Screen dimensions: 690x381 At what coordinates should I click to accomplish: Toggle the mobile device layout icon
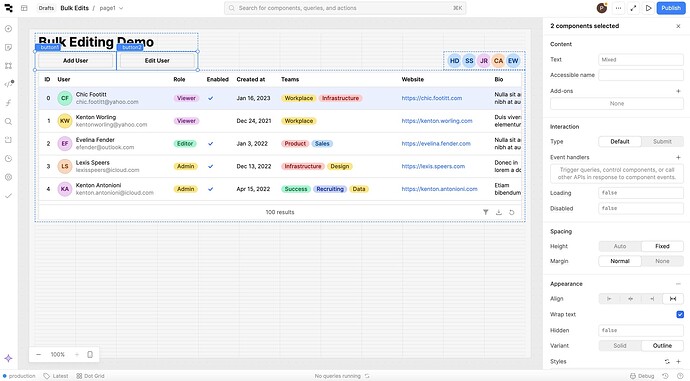click(x=90, y=355)
